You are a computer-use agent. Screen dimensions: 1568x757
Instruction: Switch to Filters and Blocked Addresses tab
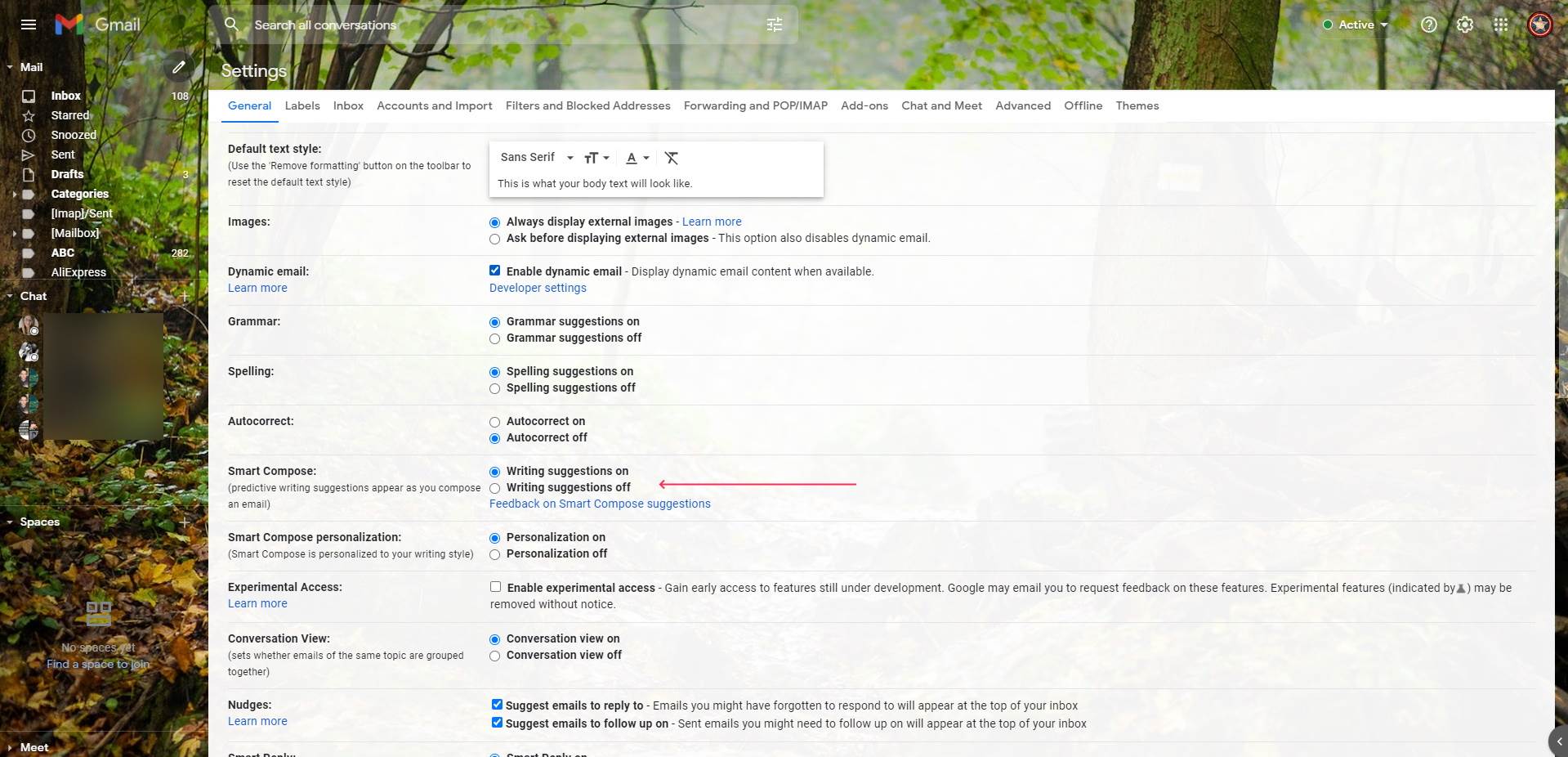coord(587,105)
